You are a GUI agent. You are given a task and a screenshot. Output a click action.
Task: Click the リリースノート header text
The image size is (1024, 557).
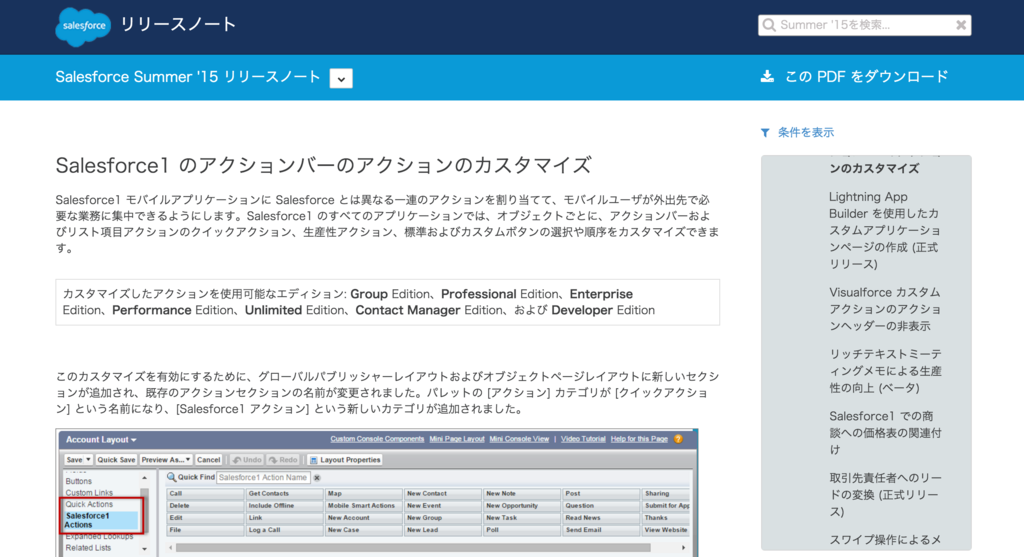click(x=178, y=25)
